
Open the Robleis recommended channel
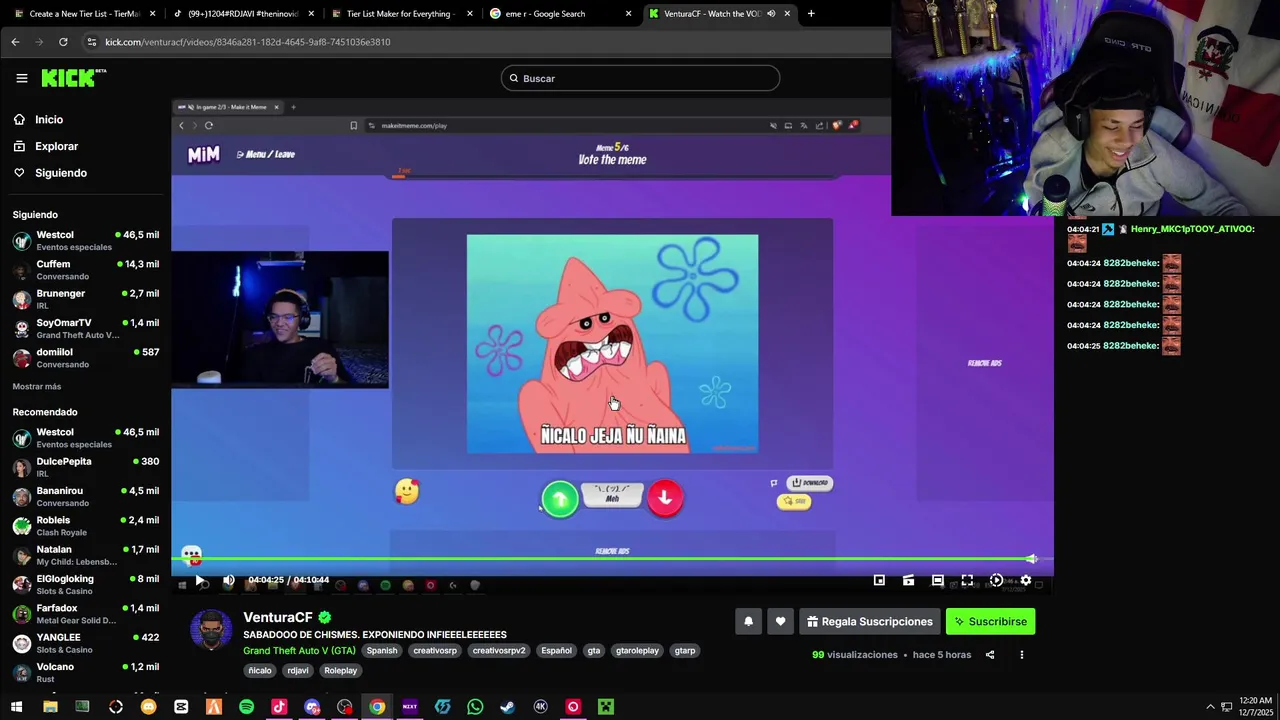click(85, 526)
